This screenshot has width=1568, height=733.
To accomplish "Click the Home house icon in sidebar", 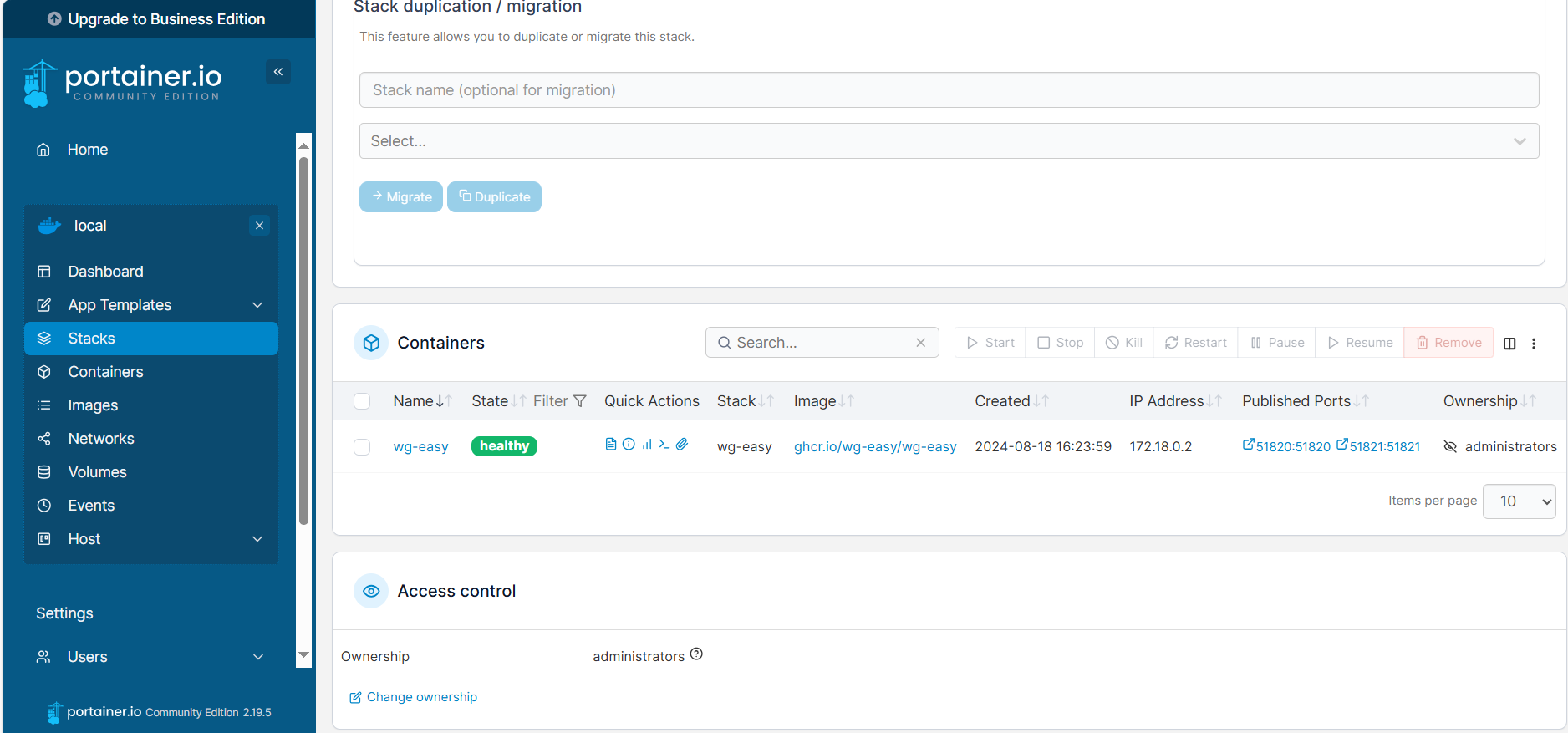I will [43, 150].
